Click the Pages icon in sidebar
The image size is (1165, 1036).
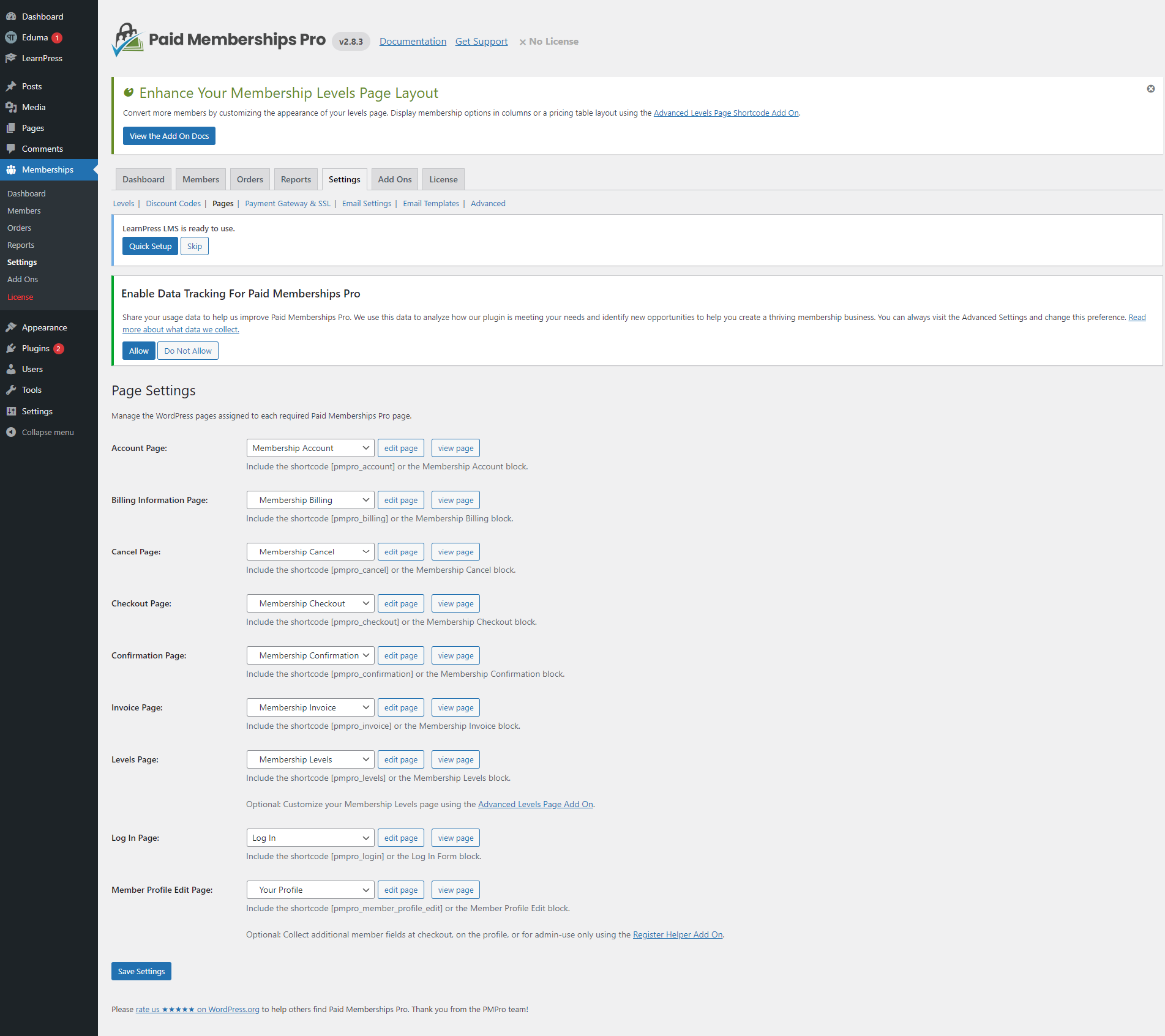pos(11,128)
